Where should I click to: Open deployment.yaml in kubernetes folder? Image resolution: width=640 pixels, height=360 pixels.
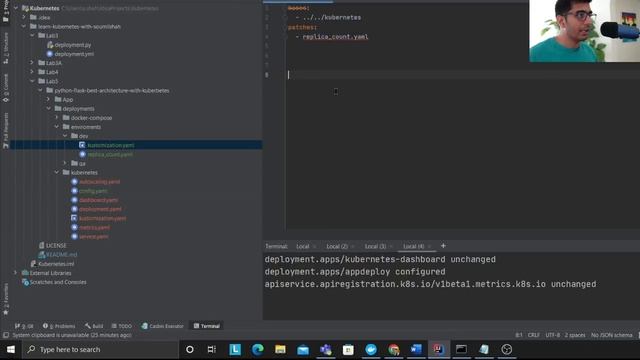click(x=100, y=209)
